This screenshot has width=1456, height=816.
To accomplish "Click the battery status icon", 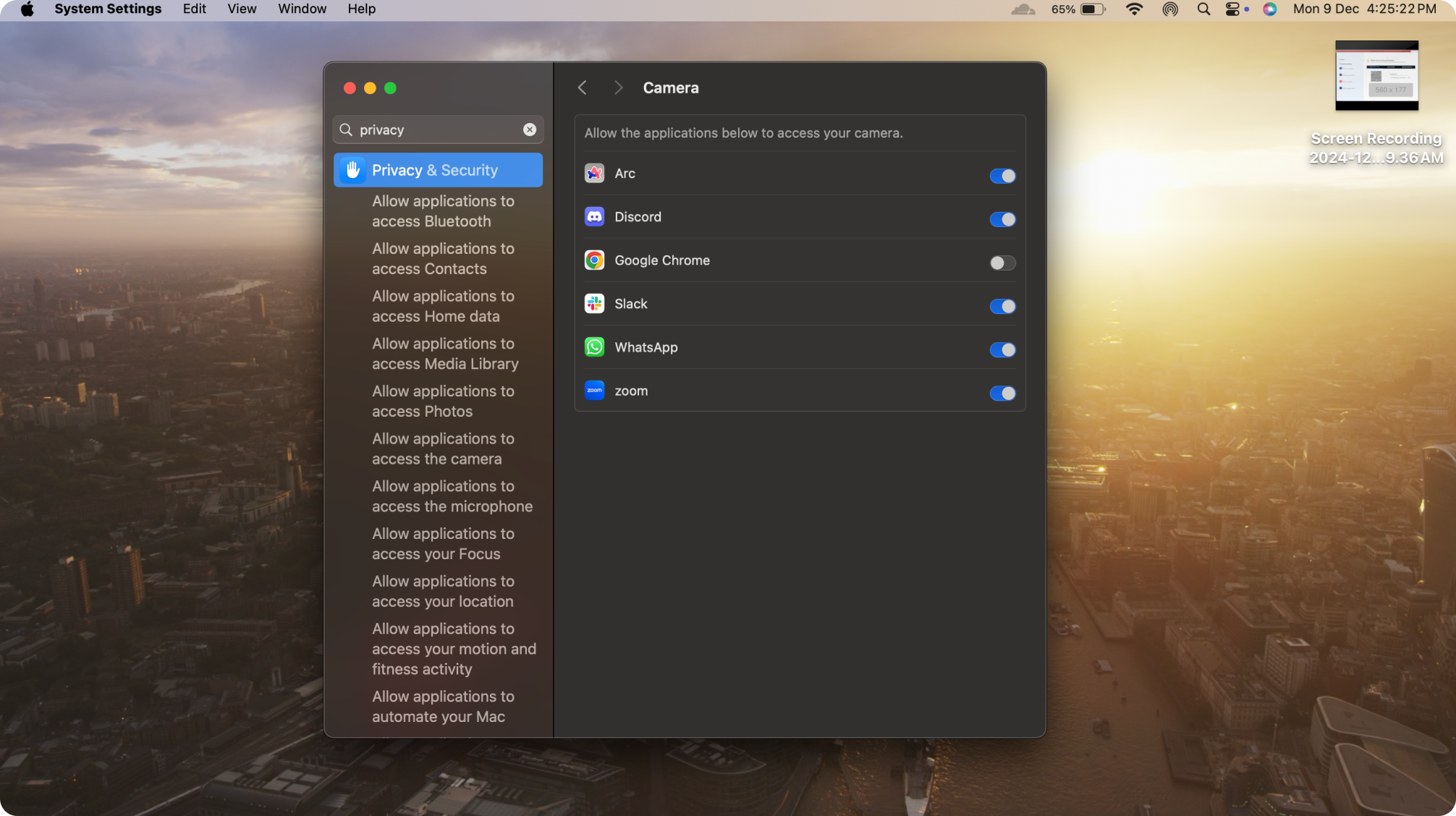I will point(1093,9).
